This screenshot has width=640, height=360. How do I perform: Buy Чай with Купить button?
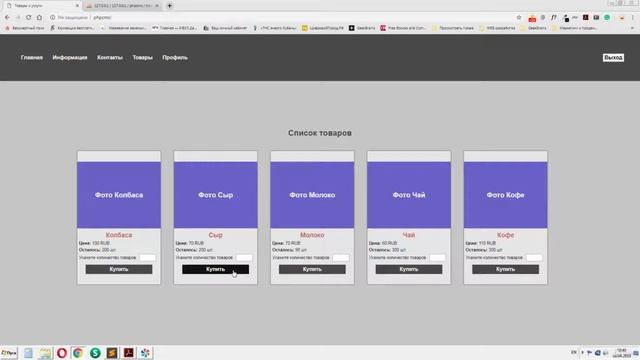tap(409, 269)
